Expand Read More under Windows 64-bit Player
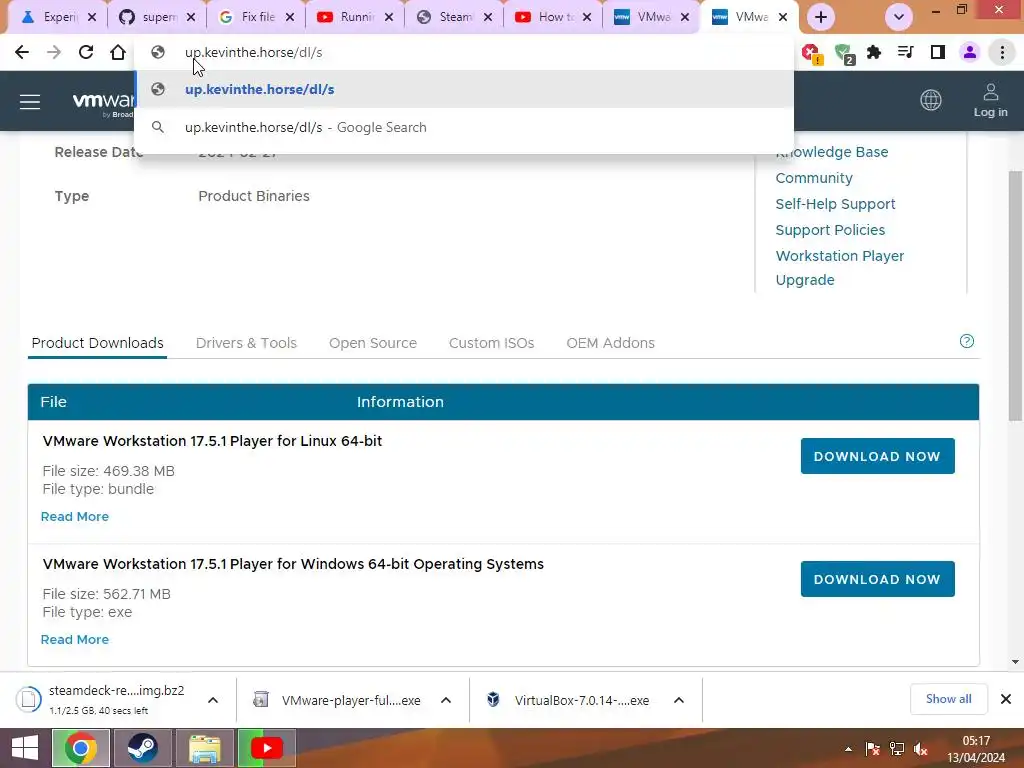 [74, 639]
